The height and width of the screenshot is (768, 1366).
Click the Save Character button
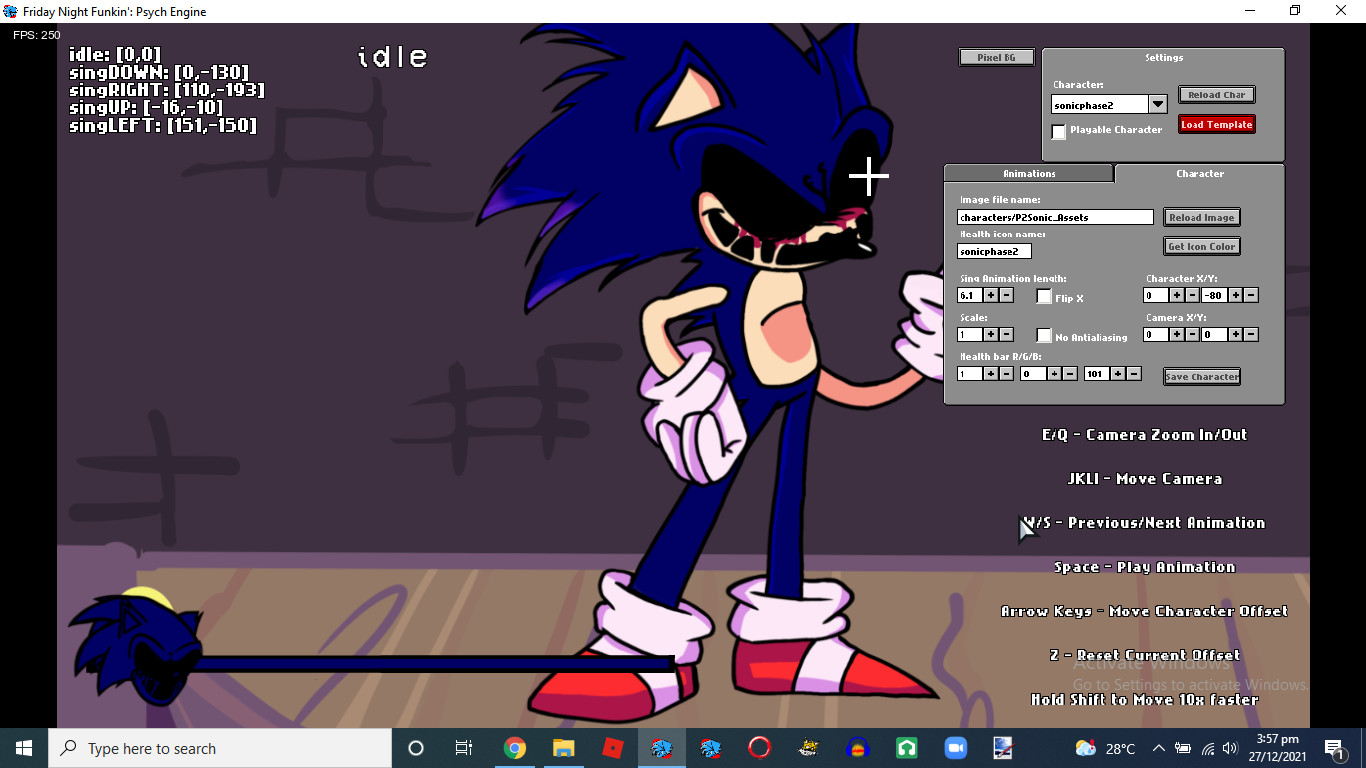1202,376
